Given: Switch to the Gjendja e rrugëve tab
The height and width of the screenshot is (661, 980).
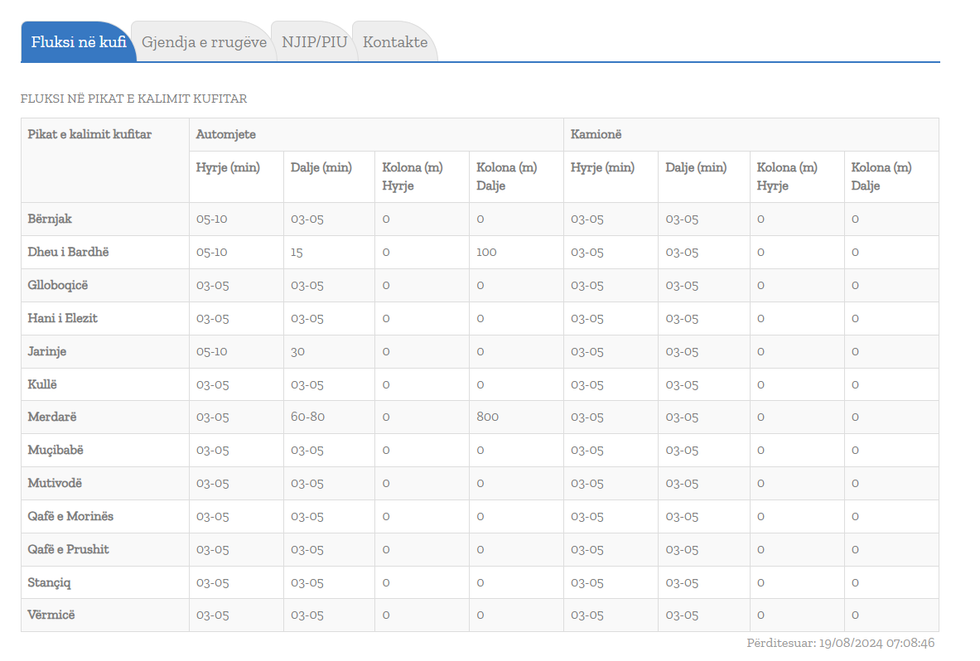Looking at the screenshot, I should 204,42.
